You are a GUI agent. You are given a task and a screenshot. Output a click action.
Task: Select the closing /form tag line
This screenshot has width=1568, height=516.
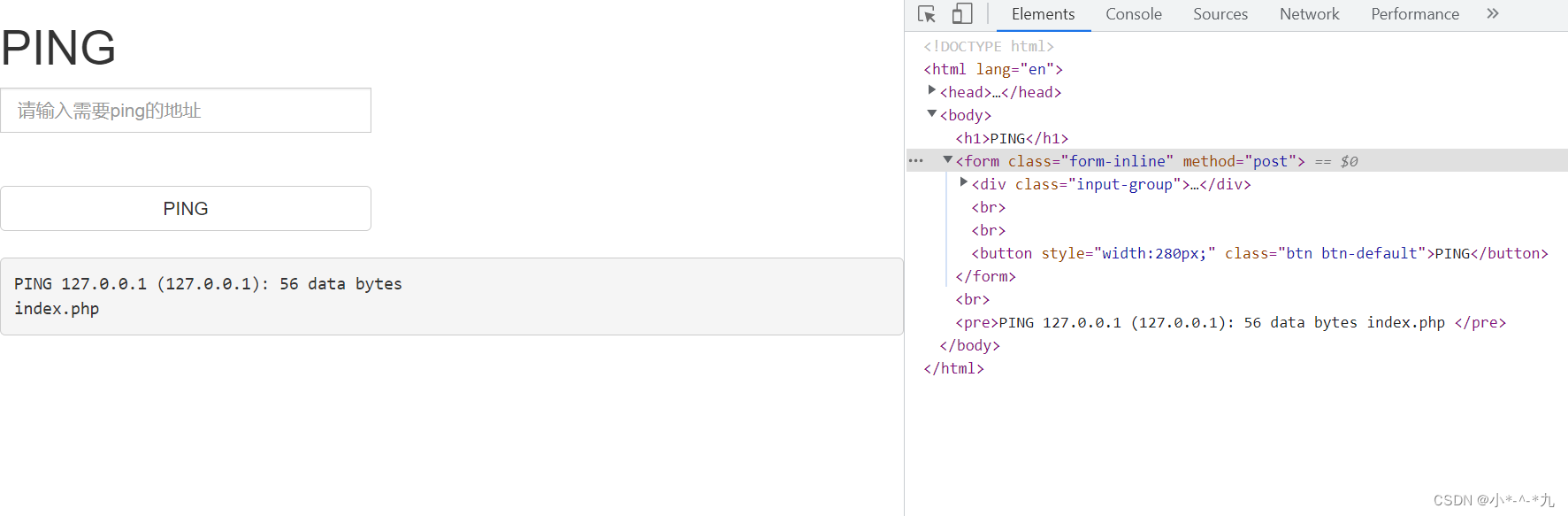[x=985, y=276]
